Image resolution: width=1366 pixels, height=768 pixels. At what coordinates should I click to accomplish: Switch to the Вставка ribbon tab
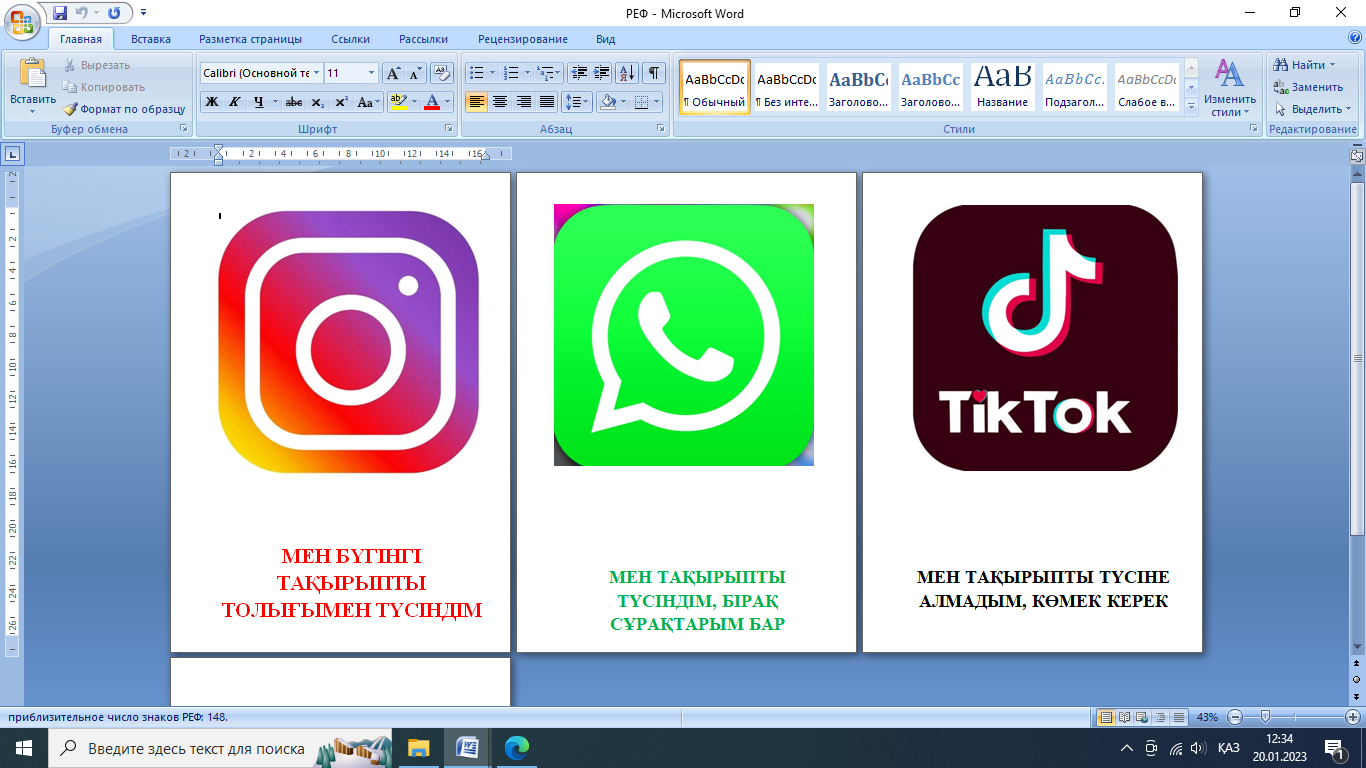(151, 39)
